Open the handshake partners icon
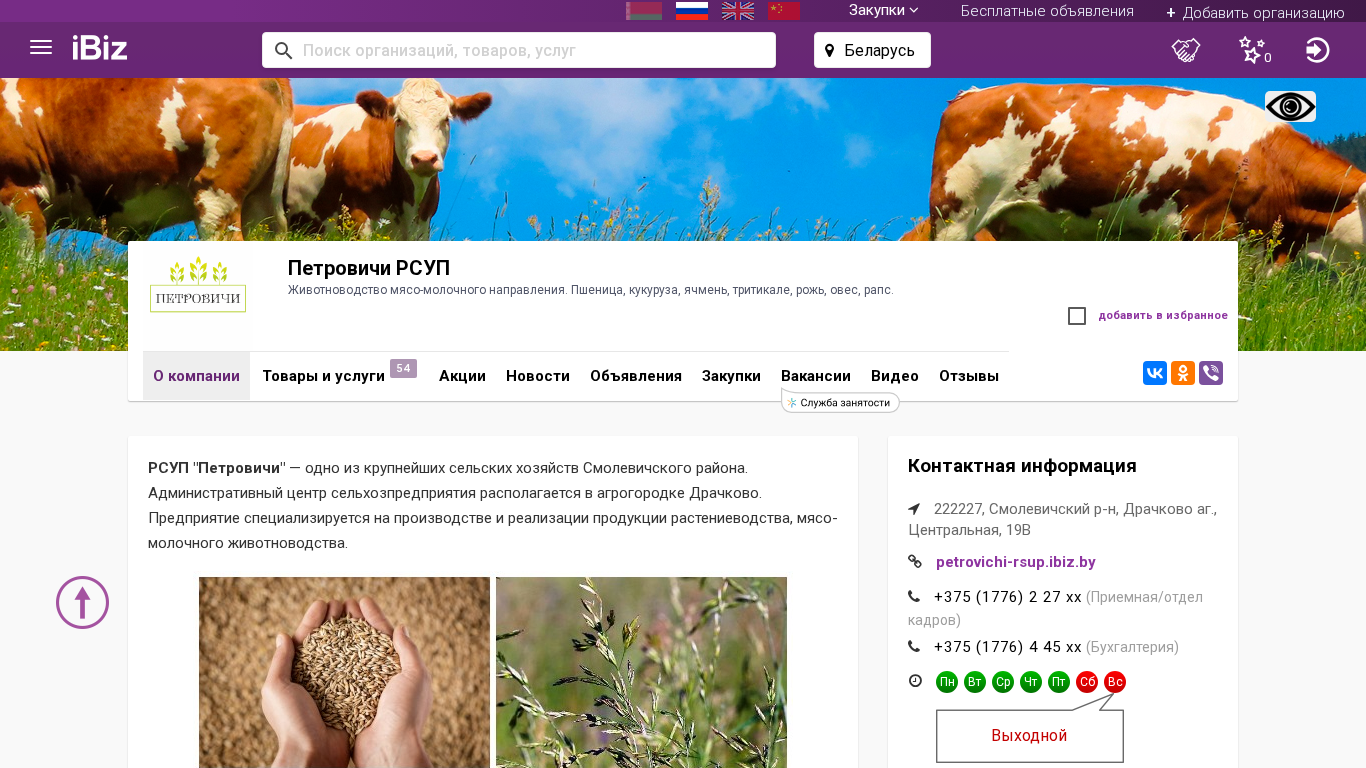The image size is (1366, 768). click(x=1186, y=50)
